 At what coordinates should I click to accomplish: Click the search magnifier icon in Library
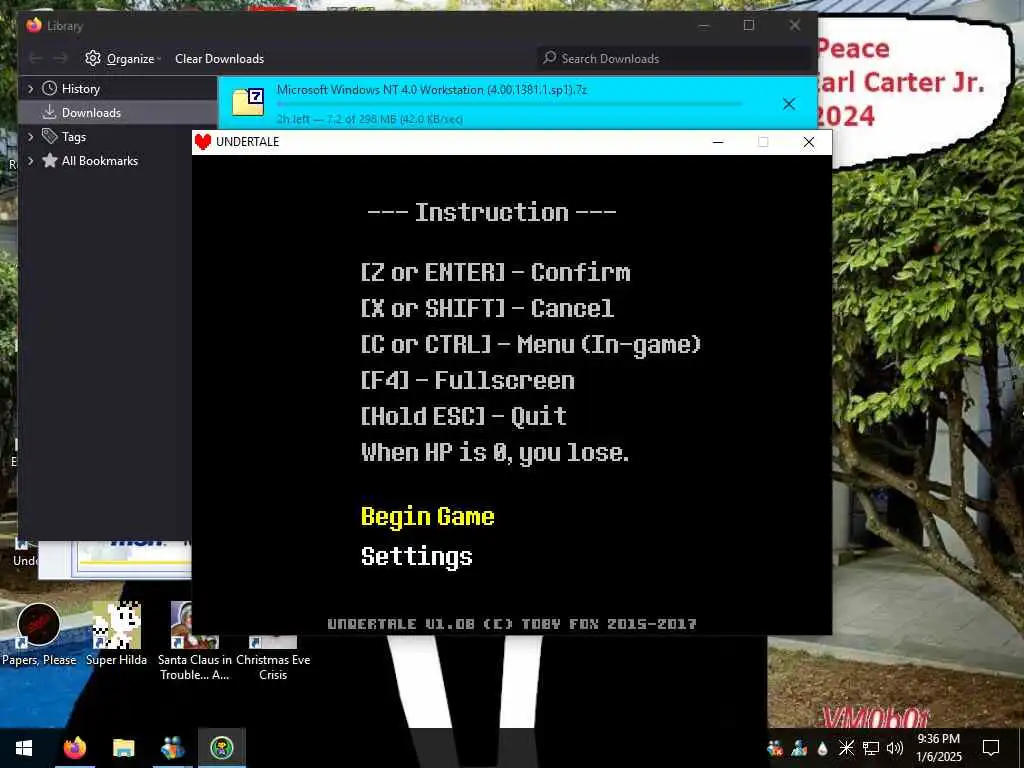point(550,58)
